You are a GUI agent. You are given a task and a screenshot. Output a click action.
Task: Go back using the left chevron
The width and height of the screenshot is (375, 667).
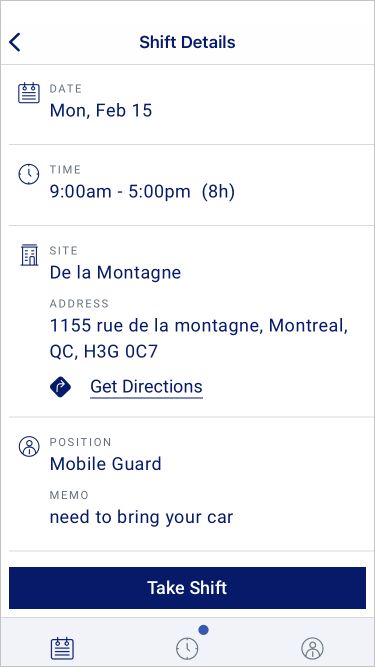(x=14, y=43)
